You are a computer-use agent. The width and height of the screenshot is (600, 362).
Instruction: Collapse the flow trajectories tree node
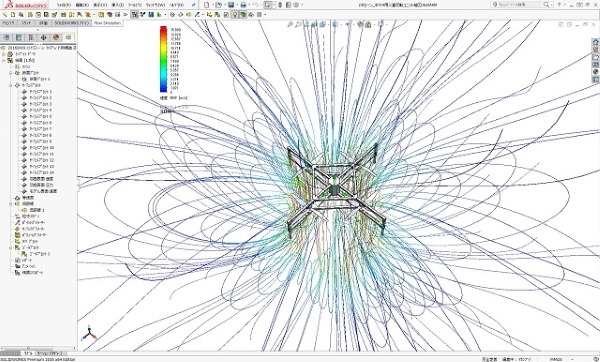pyautogui.click(x=11, y=85)
